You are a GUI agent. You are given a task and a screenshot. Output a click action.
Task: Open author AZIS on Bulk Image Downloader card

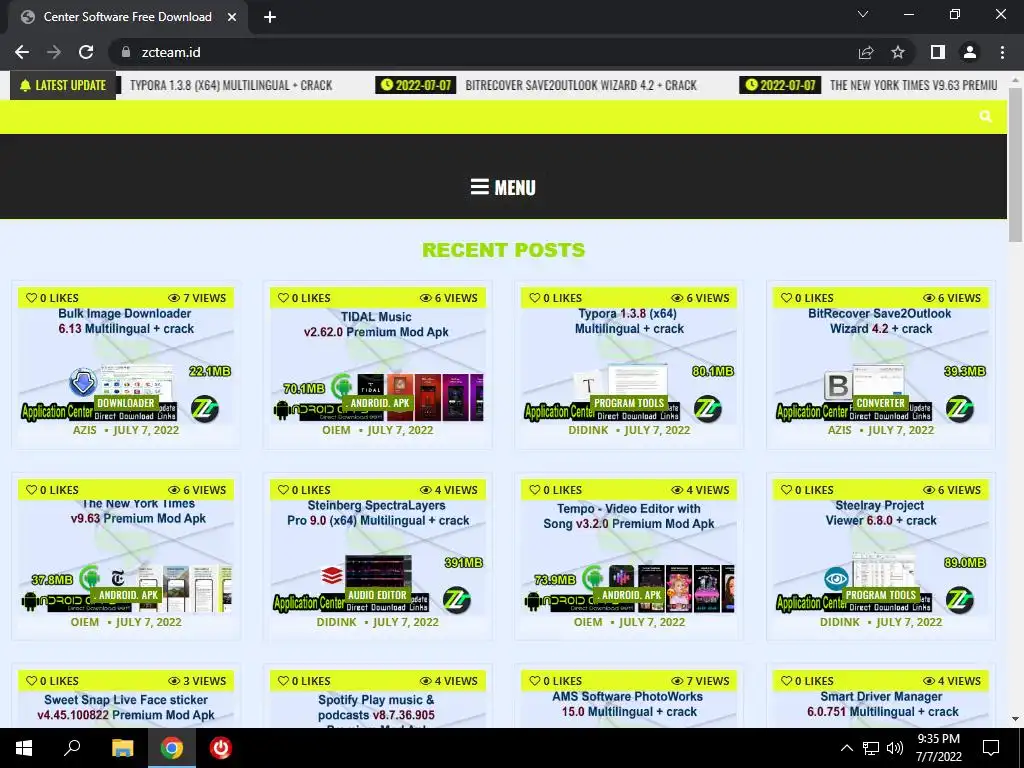coord(84,430)
